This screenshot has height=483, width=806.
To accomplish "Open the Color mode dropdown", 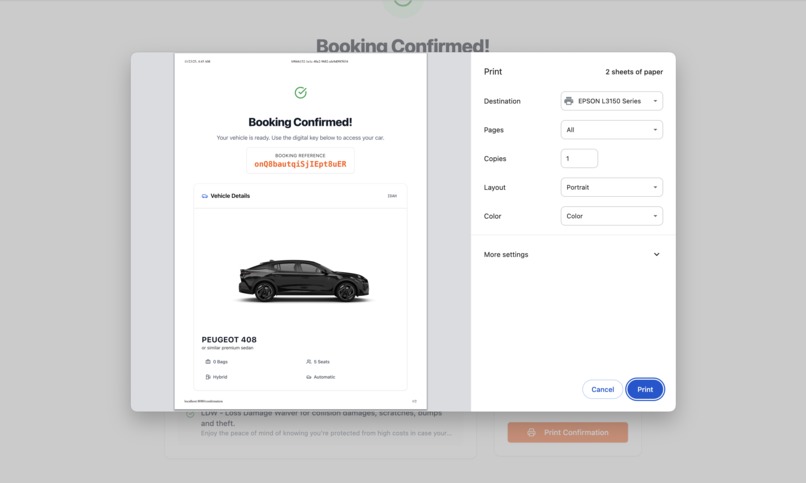I will [611, 216].
